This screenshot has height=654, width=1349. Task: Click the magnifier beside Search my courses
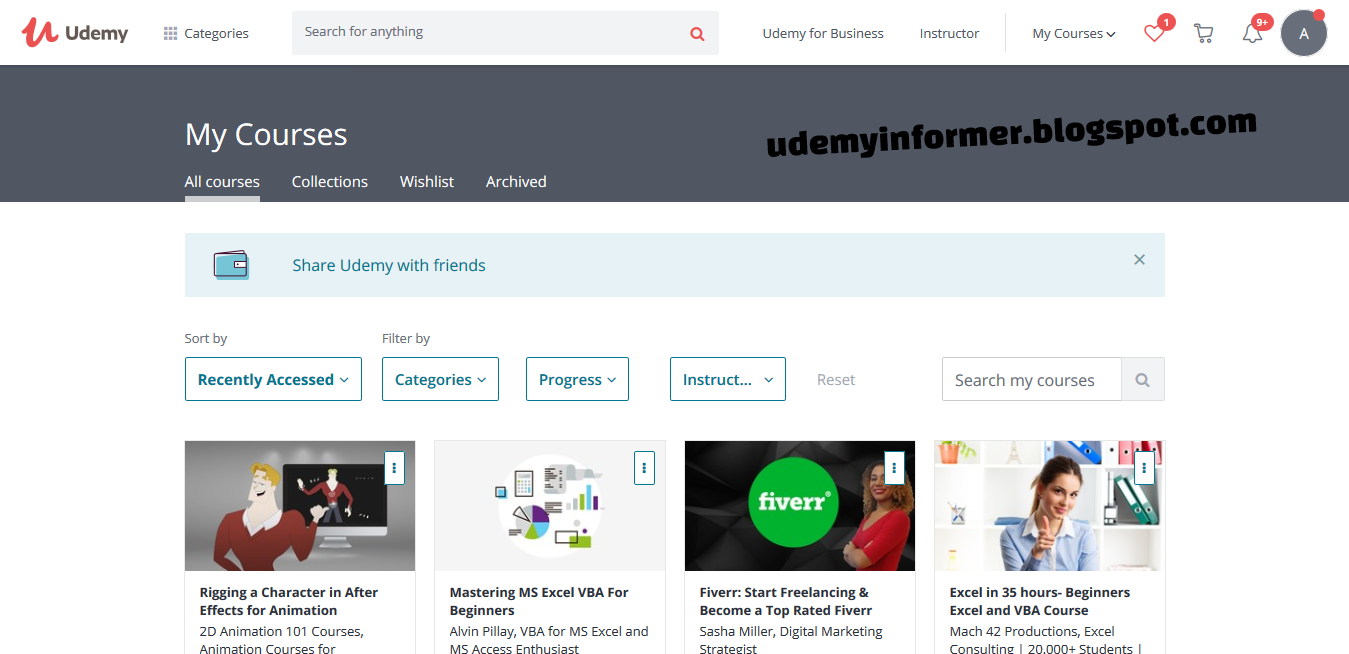click(1142, 379)
